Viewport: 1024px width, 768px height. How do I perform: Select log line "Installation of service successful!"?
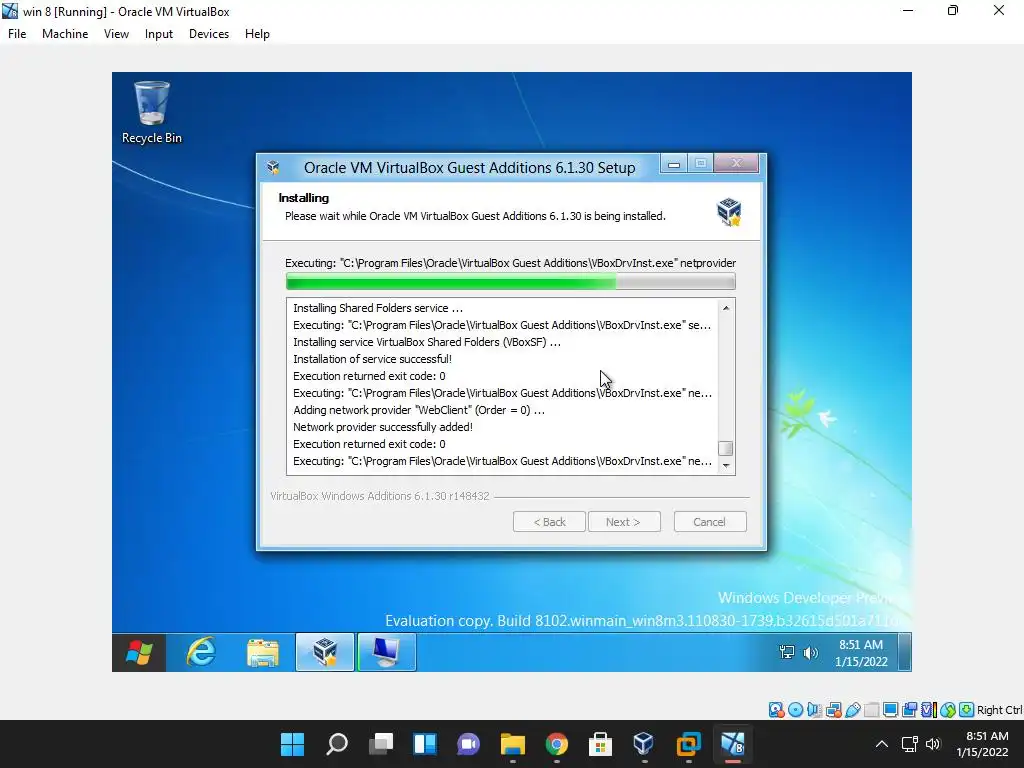[x=372, y=359]
